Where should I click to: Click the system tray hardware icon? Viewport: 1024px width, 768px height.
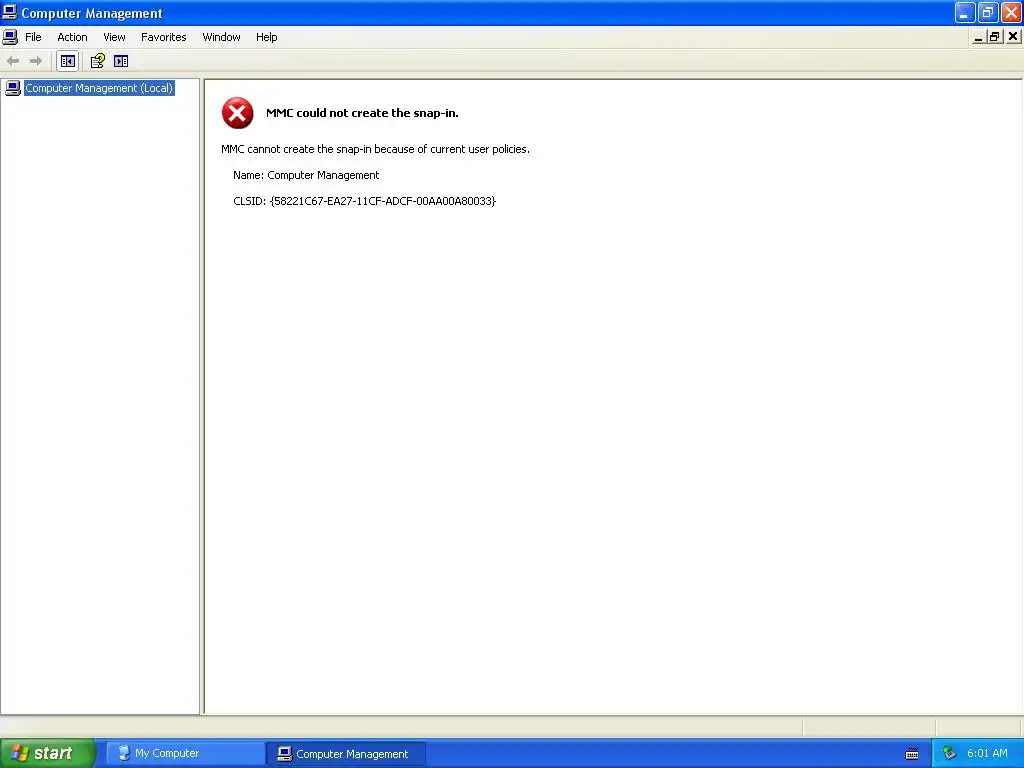(x=949, y=754)
